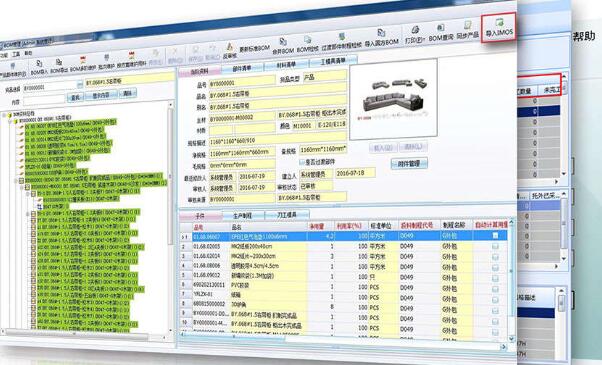Image resolution: width=602 pixels, height=365 pixels.
Task: Tick the 自动计算用量 checkbox in row 2
Action: (x=495, y=246)
